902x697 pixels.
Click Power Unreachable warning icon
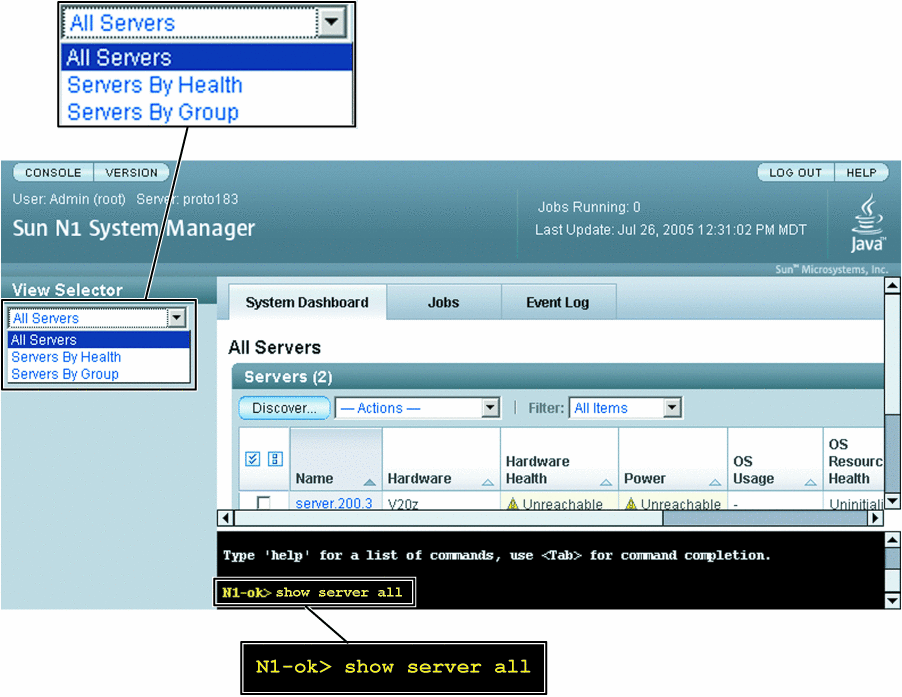pyautogui.click(x=630, y=504)
